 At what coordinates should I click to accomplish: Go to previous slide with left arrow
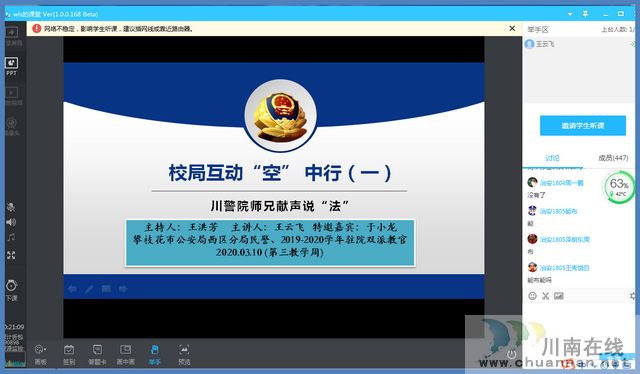(x=72, y=289)
